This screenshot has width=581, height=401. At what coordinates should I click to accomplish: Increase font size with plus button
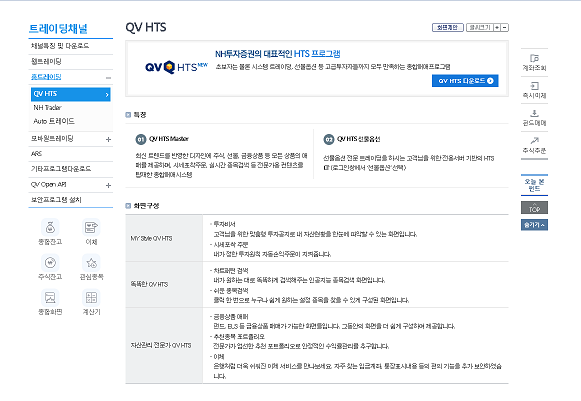(497, 27)
